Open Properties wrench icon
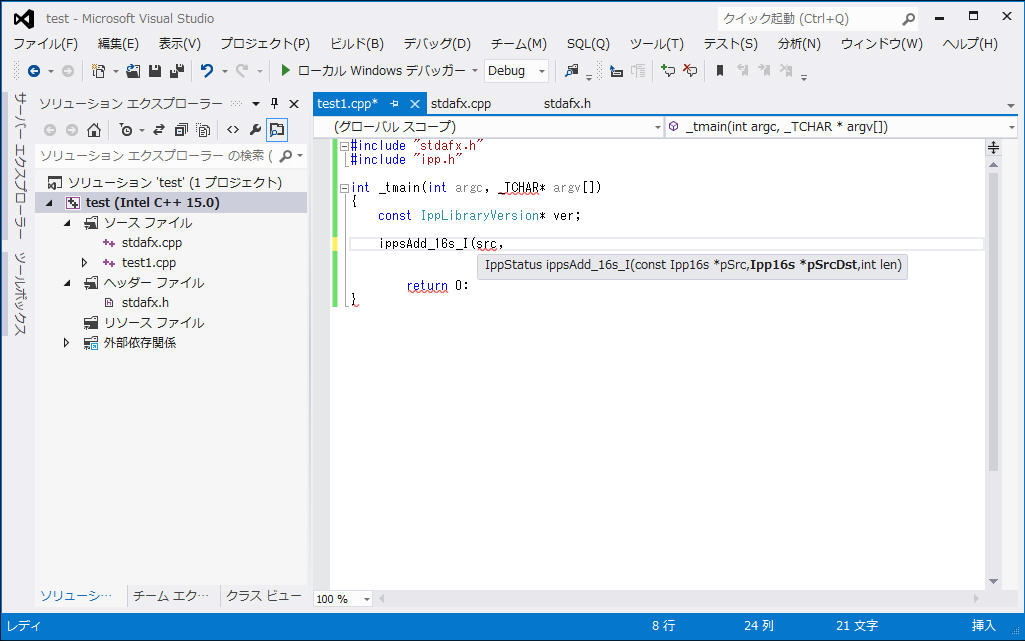 click(x=255, y=130)
